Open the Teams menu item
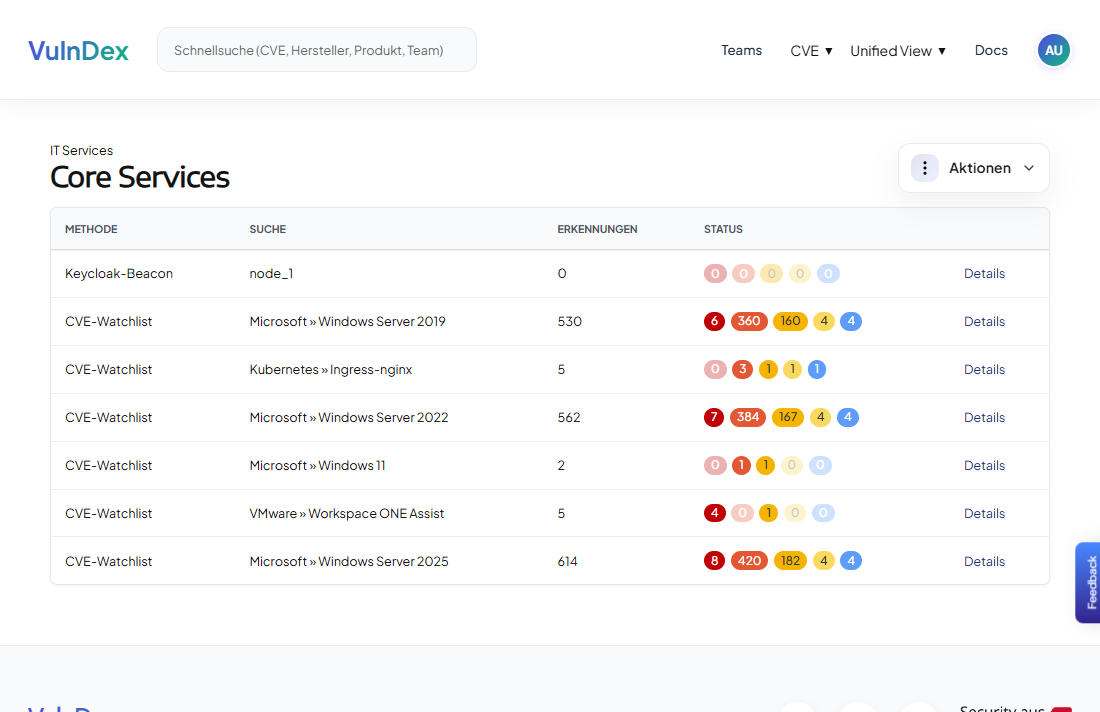This screenshot has height=712, width=1100. (x=741, y=51)
